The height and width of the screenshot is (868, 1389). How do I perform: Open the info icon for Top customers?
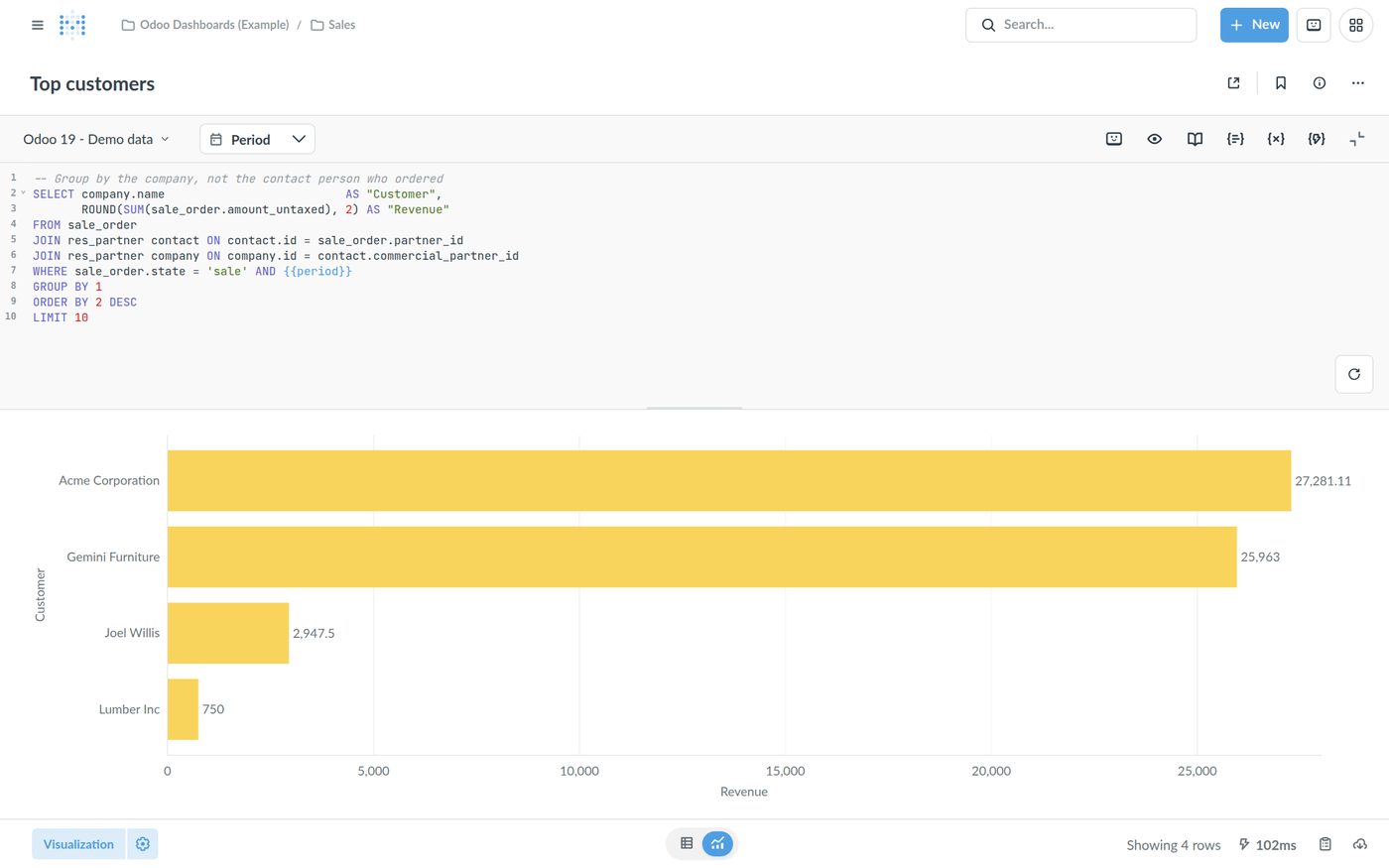point(1320,83)
